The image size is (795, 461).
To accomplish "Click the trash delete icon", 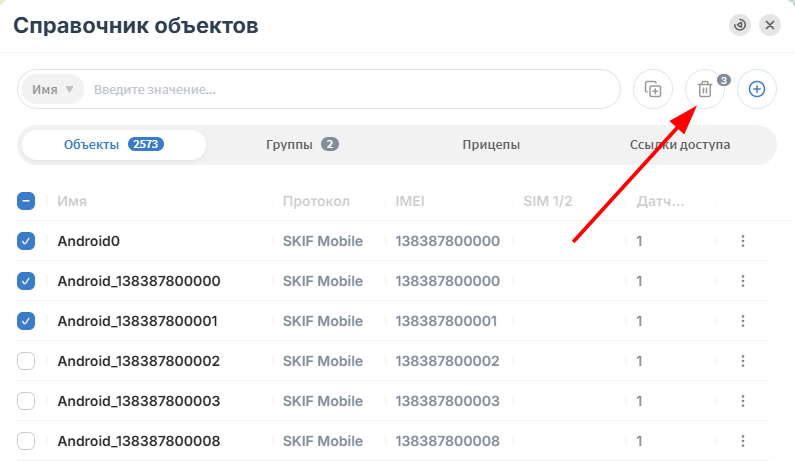I will point(705,89).
